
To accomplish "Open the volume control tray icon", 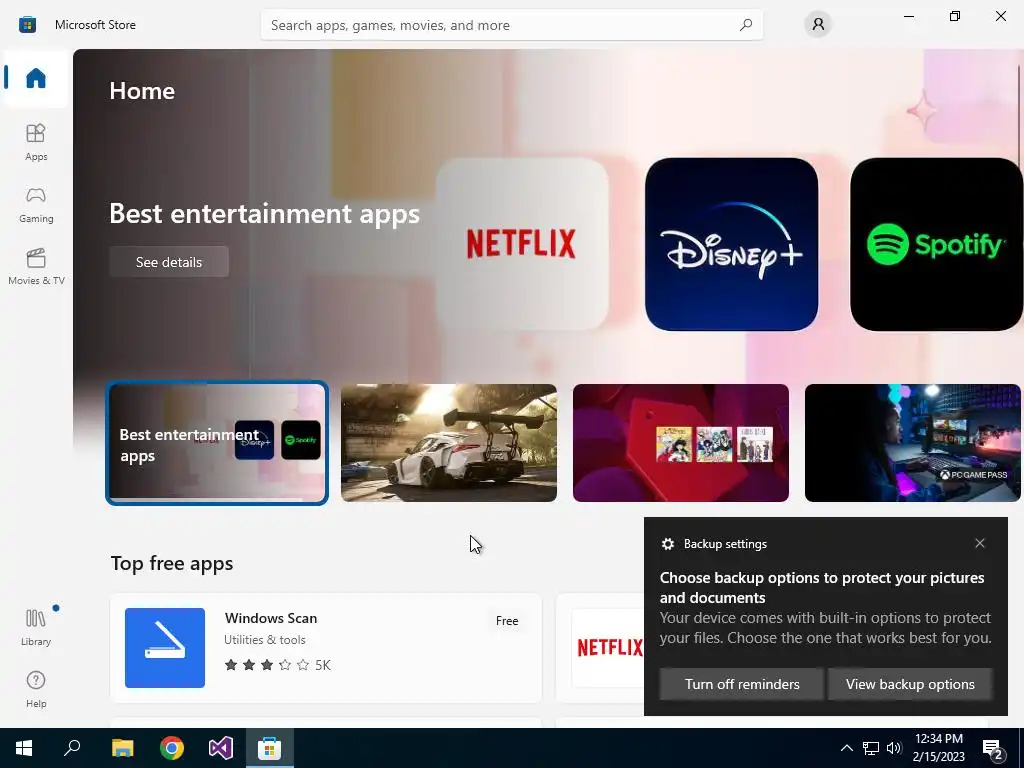I will pyautogui.click(x=894, y=748).
